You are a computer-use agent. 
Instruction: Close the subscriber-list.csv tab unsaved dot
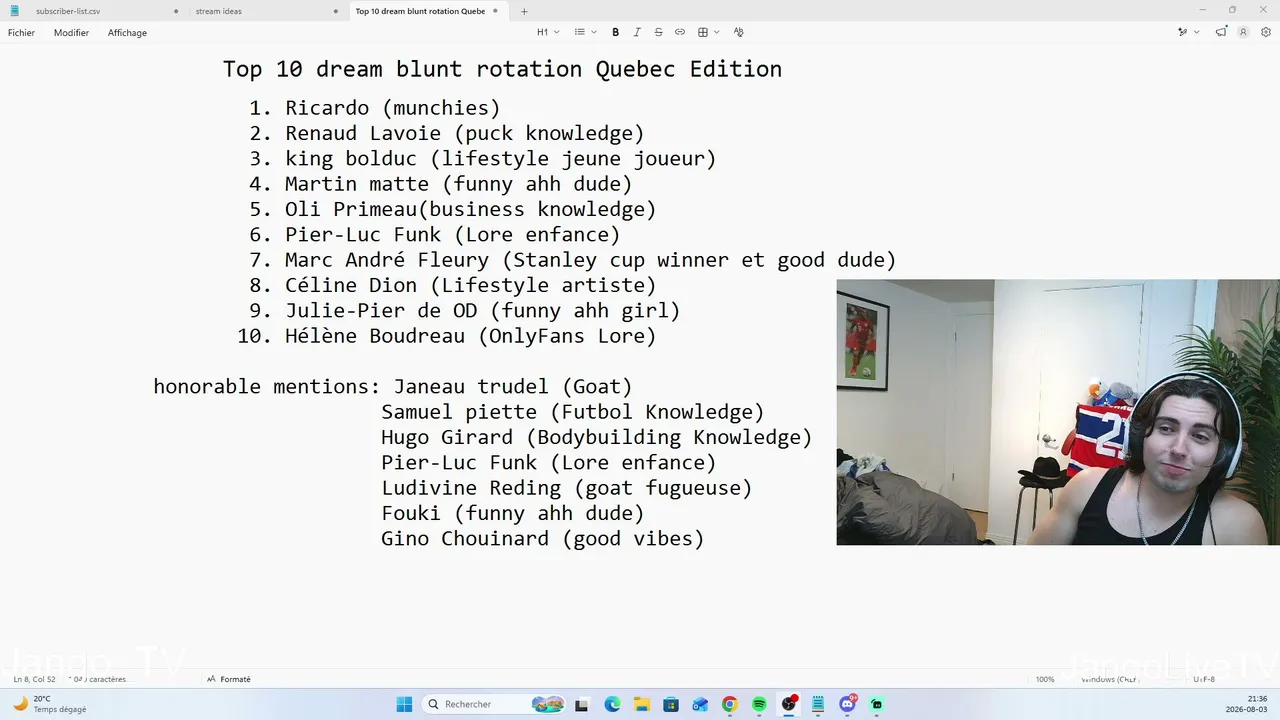click(176, 11)
